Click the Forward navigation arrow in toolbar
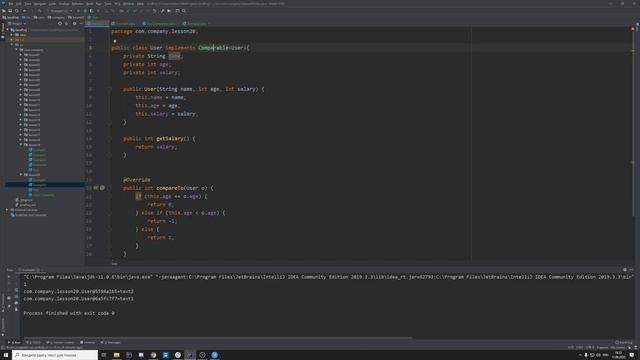The width and height of the screenshot is (640, 360). [x=31, y=11]
